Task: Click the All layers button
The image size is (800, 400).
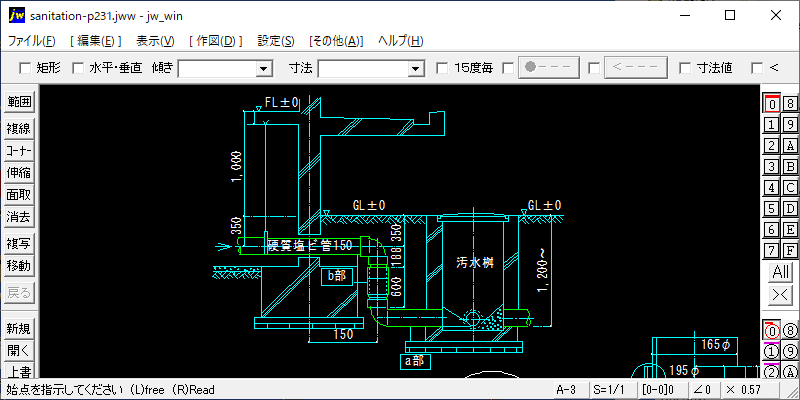Action: click(x=780, y=272)
